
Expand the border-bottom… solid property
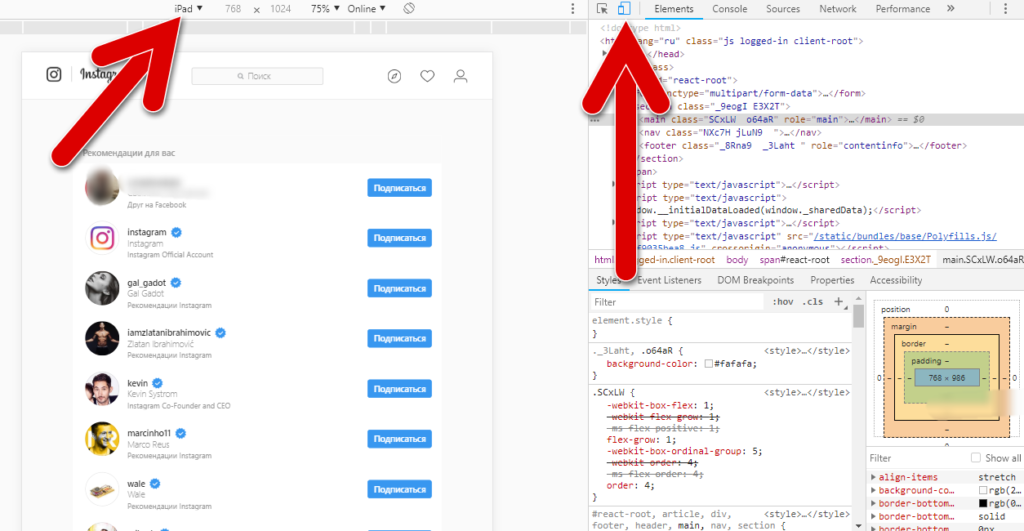click(874, 517)
